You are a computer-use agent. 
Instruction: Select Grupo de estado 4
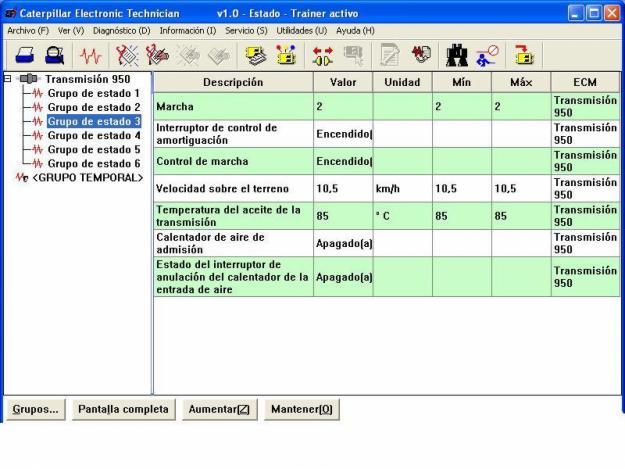pyautogui.click(x=94, y=135)
